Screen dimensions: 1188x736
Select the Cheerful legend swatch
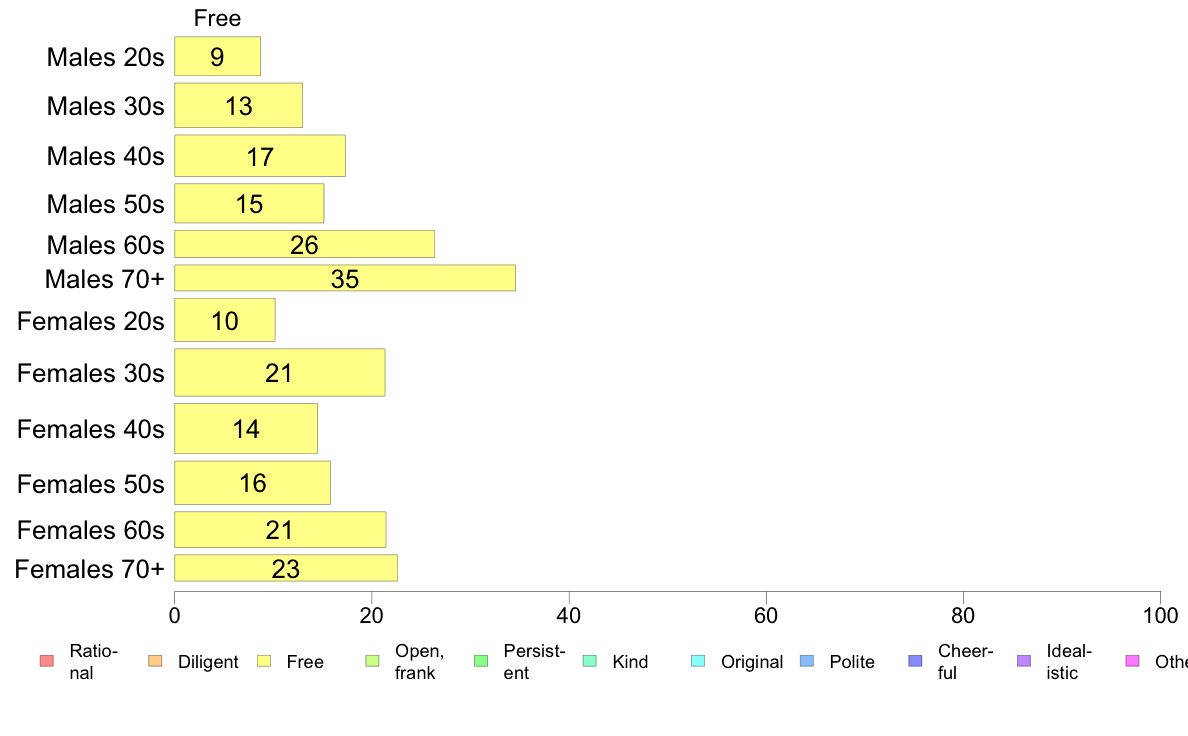pos(915,661)
